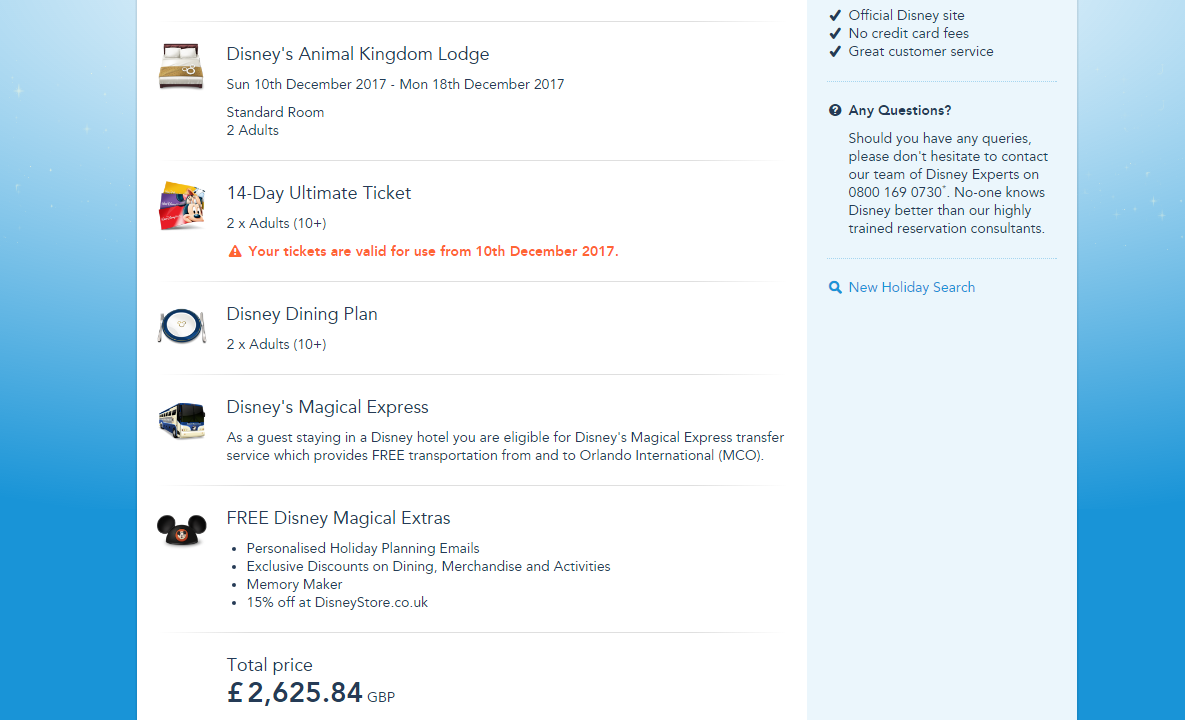
Task: Click the Official Disney site checkmark
Action: [835, 15]
